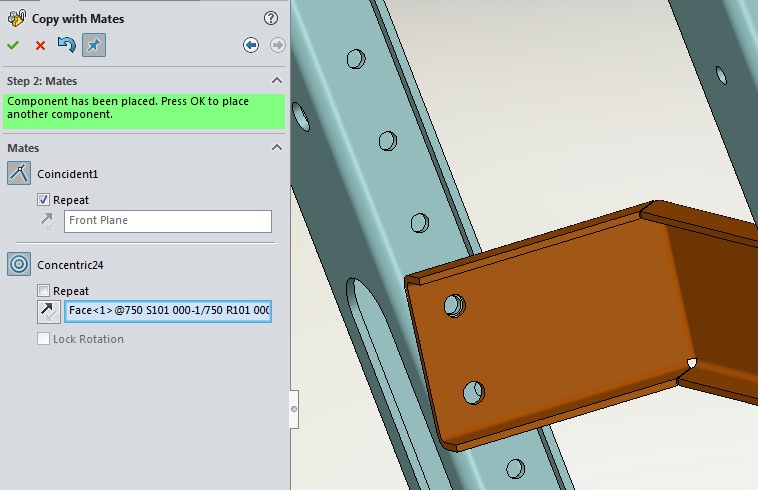Click the blue Undo arrow icon
The width and height of the screenshot is (758, 490).
pos(67,45)
